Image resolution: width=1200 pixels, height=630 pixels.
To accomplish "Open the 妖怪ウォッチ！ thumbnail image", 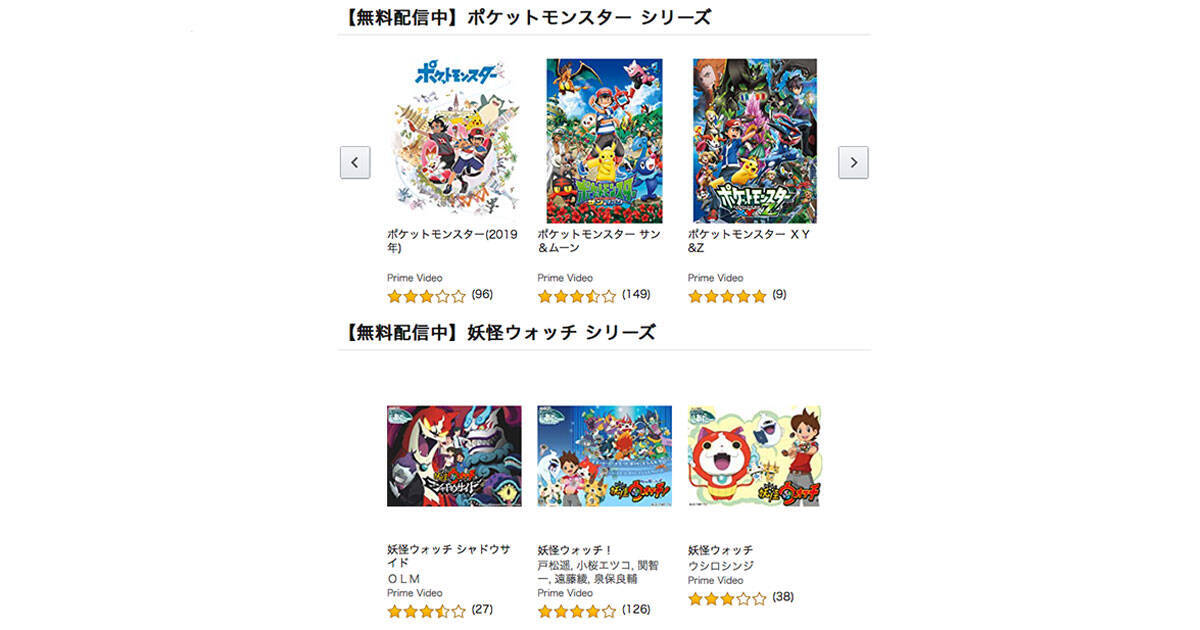I will [x=604, y=456].
